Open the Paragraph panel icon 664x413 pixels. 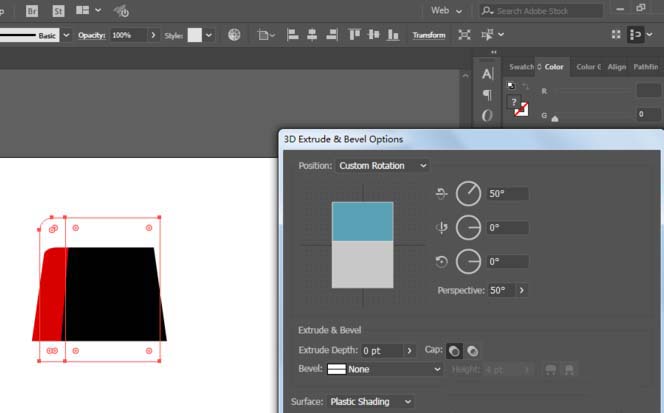pyautogui.click(x=487, y=94)
